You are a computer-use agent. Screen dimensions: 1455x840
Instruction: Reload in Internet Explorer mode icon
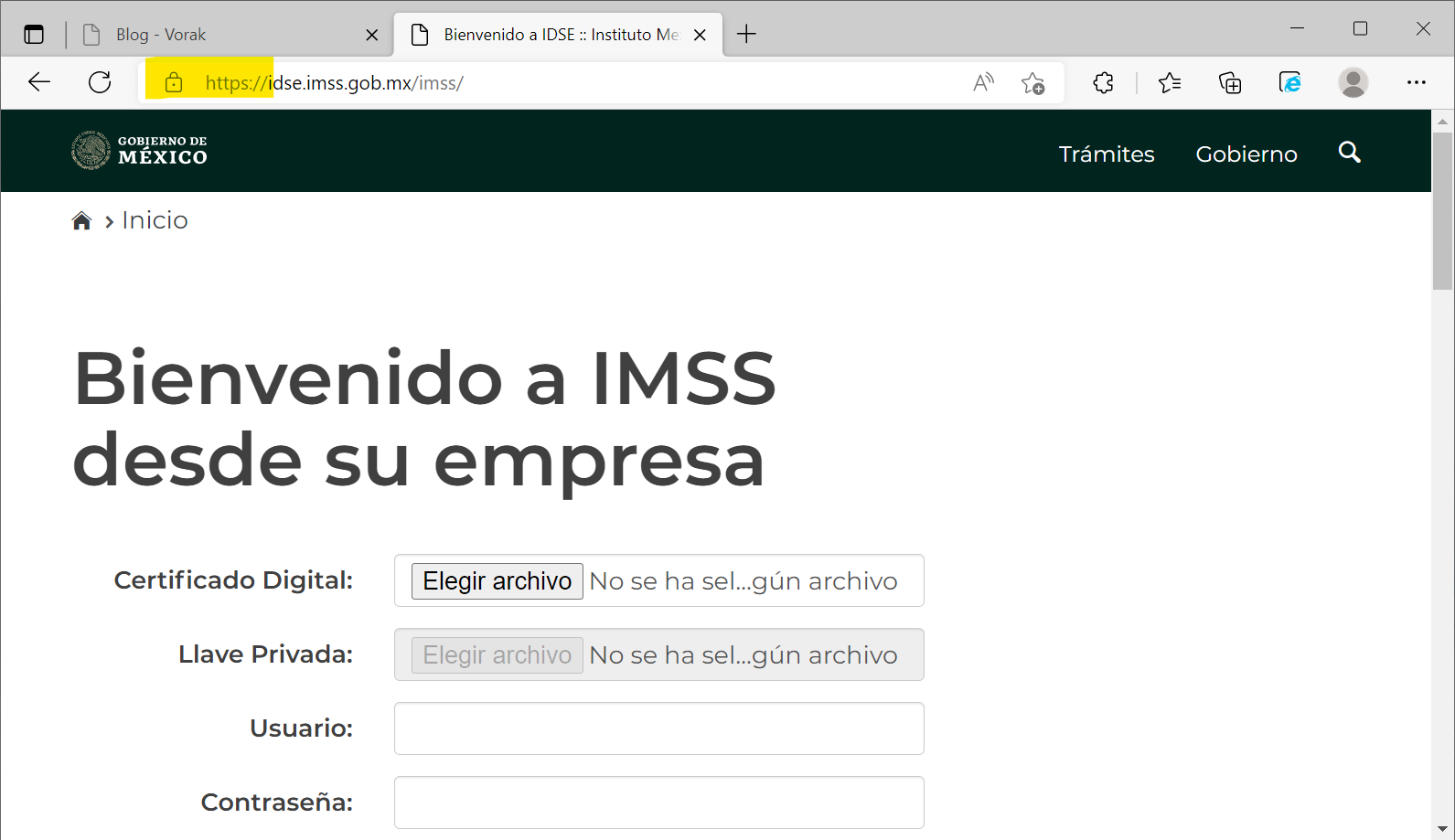(1290, 83)
